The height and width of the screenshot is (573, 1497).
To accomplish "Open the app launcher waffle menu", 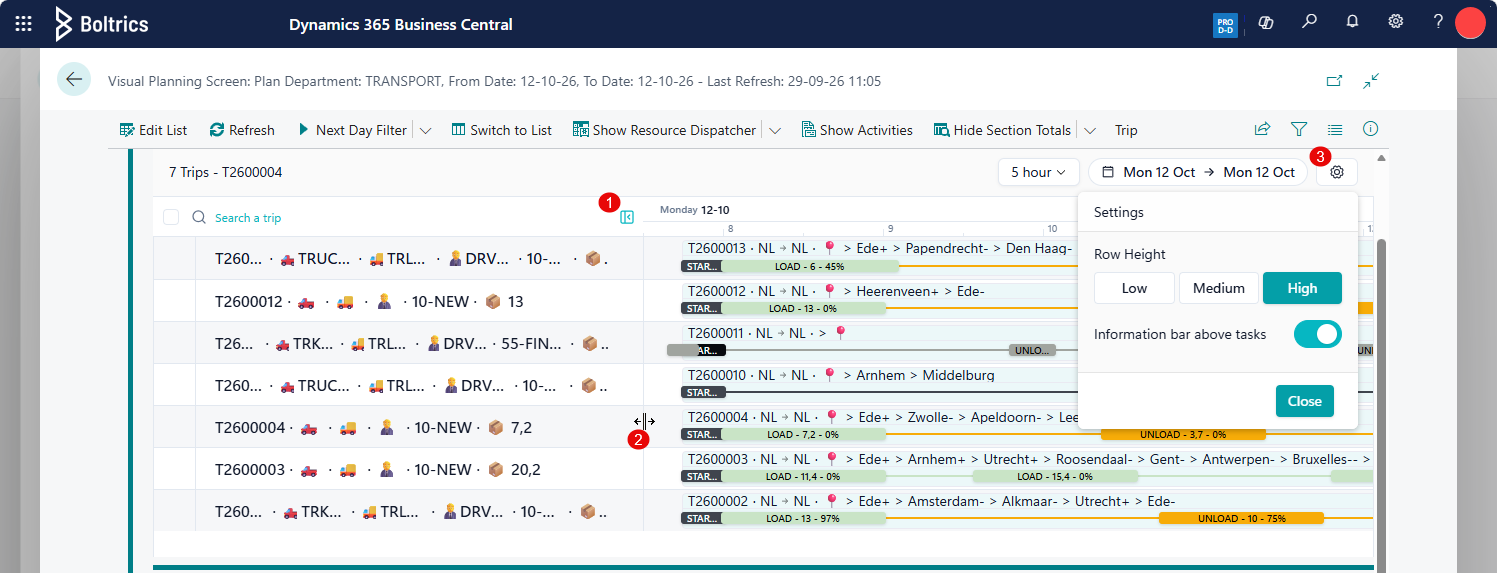I will (24, 23).
